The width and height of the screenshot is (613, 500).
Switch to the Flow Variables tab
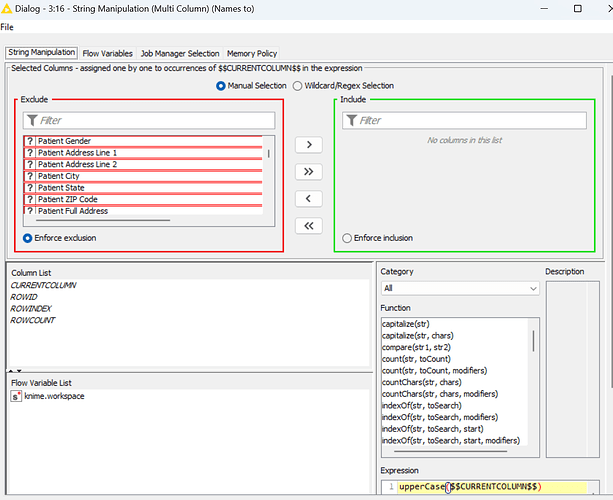(x=108, y=53)
